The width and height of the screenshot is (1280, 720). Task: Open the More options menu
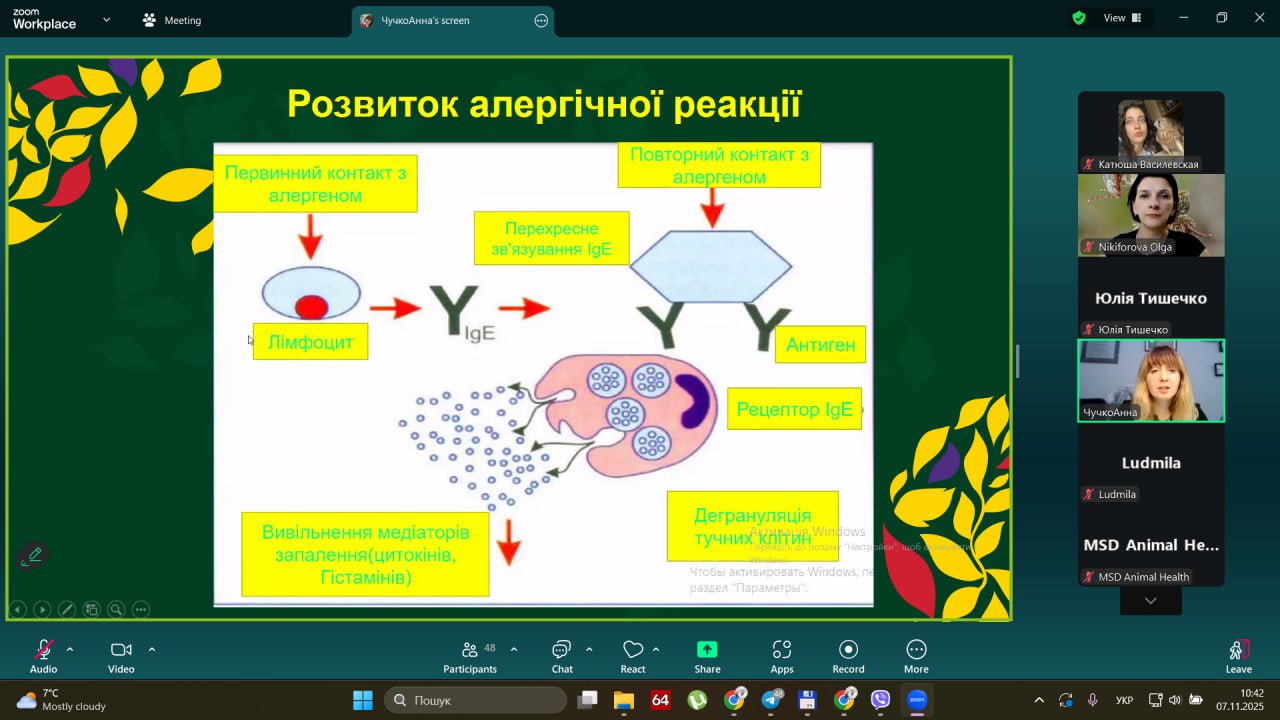(916, 655)
